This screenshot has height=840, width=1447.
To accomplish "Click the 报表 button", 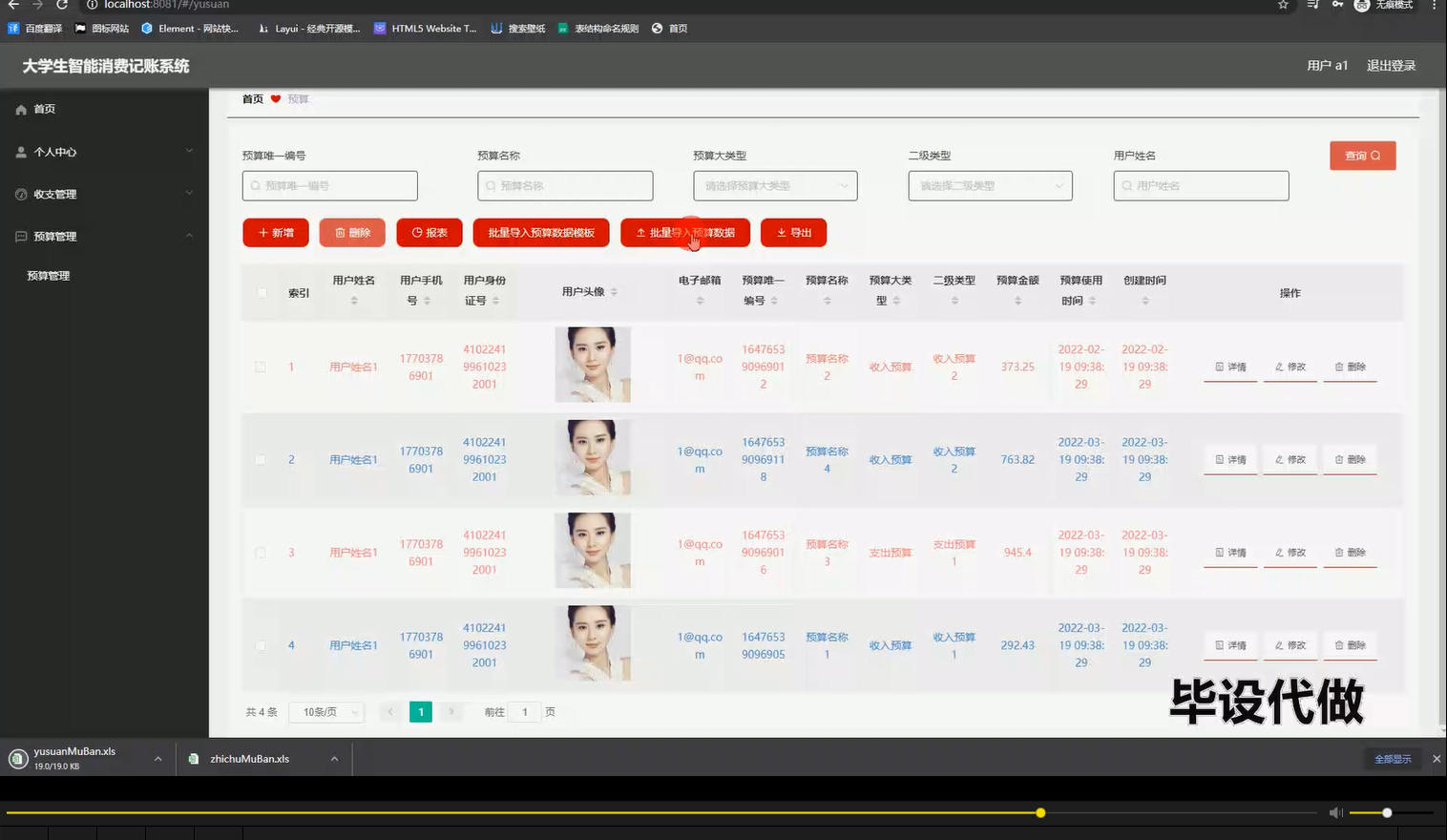I will [430, 233].
